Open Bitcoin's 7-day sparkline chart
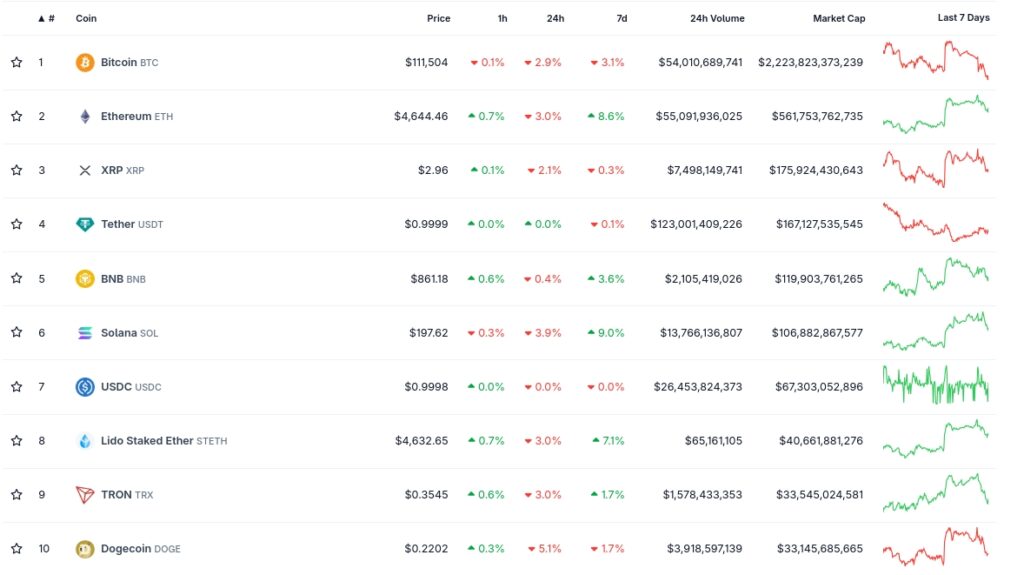The width and height of the screenshot is (1024, 575). [936, 59]
